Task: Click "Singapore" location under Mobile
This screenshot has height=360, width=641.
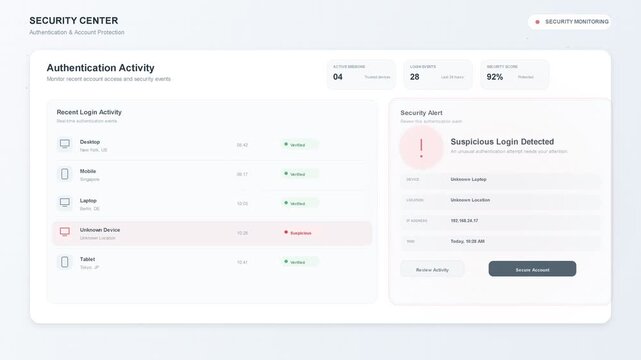Action: 90,179
